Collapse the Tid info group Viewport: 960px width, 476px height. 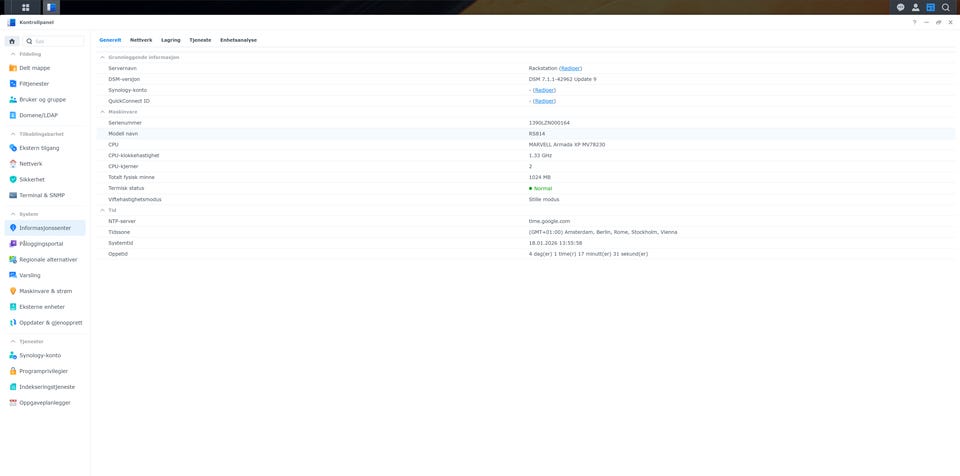102,210
